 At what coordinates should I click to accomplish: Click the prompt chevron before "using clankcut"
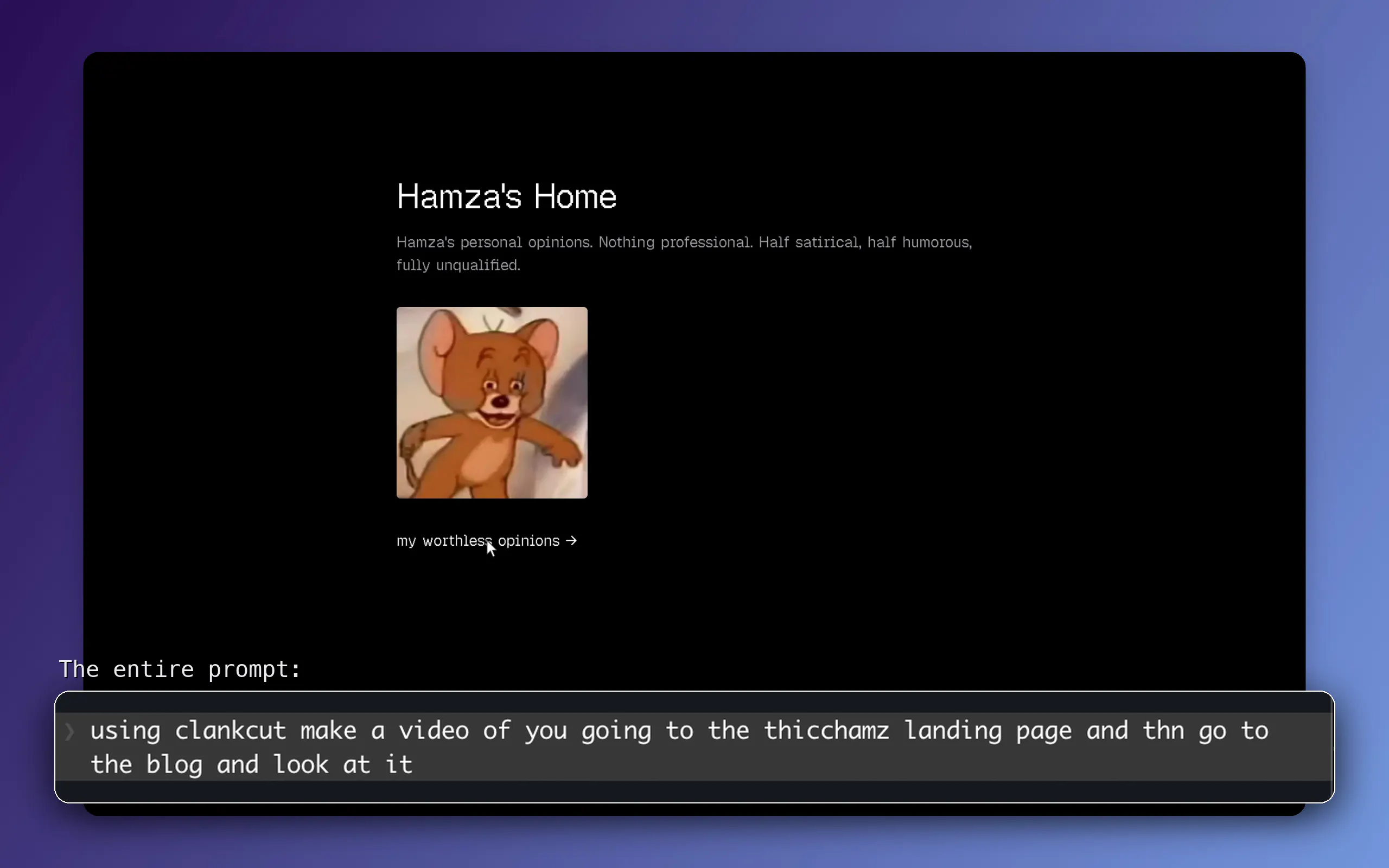pyautogui.click(x=69, y=731)
